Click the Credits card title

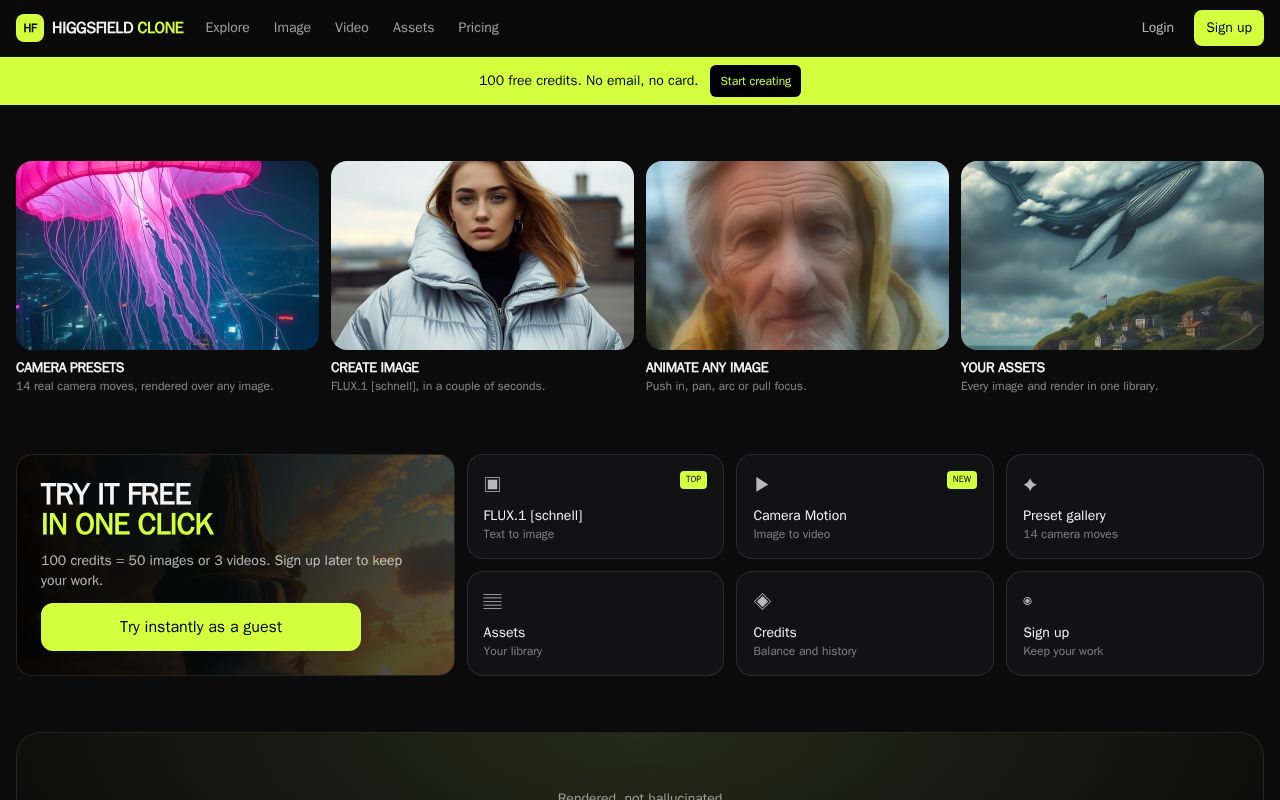[775, 633]
